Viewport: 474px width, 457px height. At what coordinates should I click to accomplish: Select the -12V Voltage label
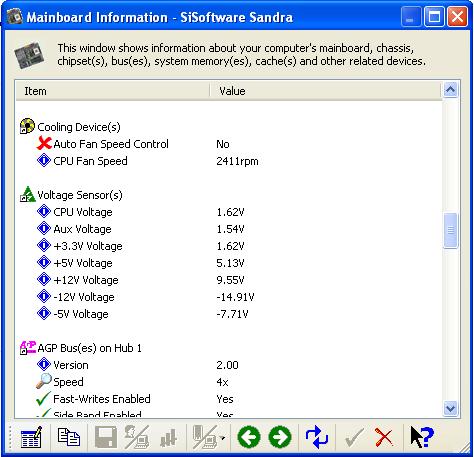[x=84, y=297]
